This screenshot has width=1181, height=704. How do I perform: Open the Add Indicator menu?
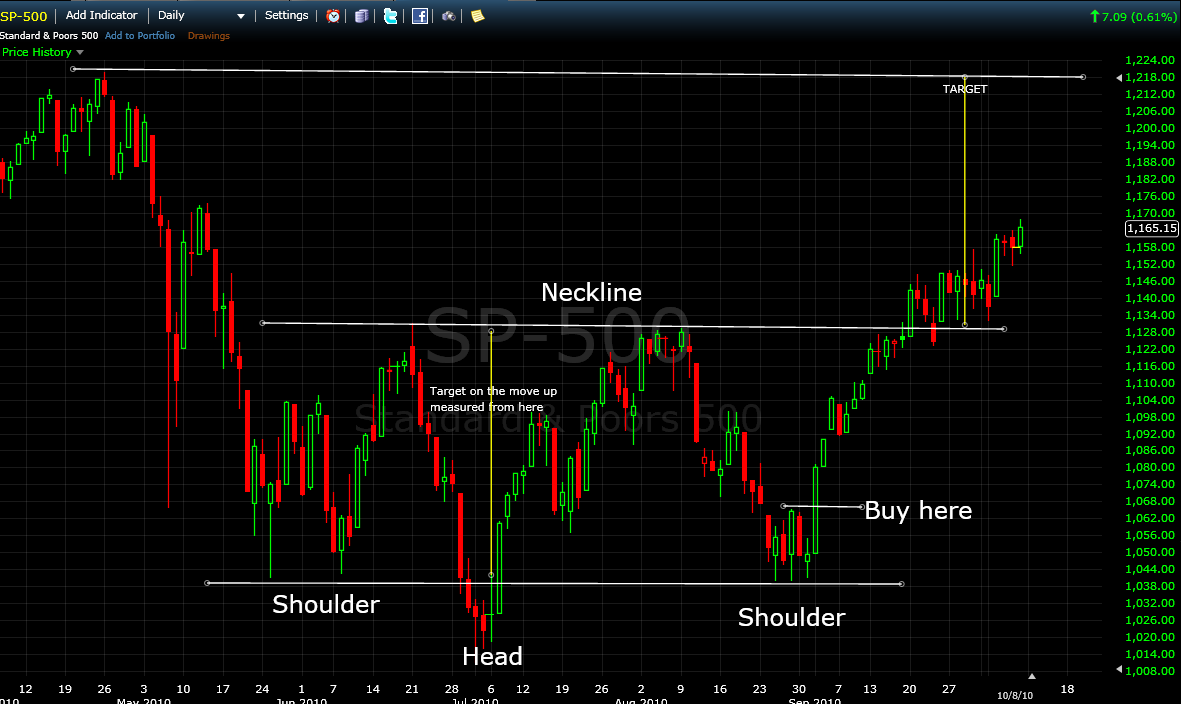(x=102, y=15)
